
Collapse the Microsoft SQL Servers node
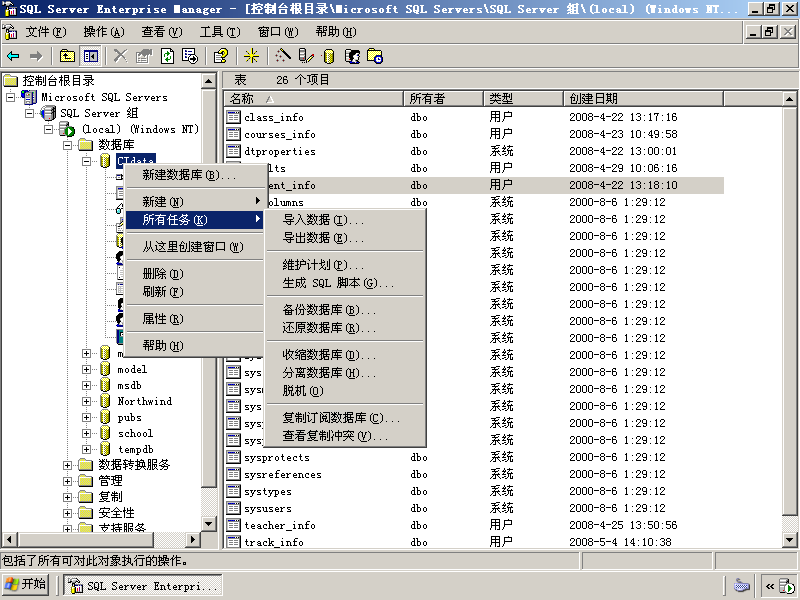click(x=10, y=97)
